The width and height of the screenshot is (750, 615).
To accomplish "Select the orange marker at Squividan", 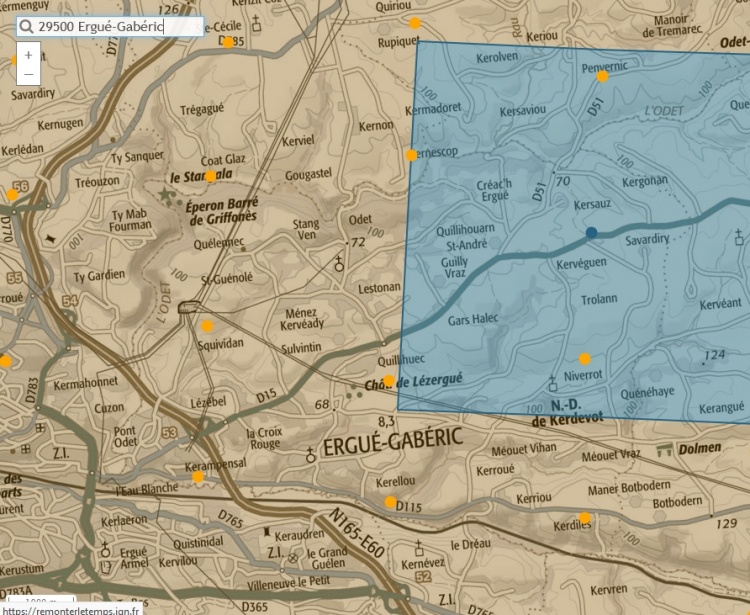I will [207, 326].
